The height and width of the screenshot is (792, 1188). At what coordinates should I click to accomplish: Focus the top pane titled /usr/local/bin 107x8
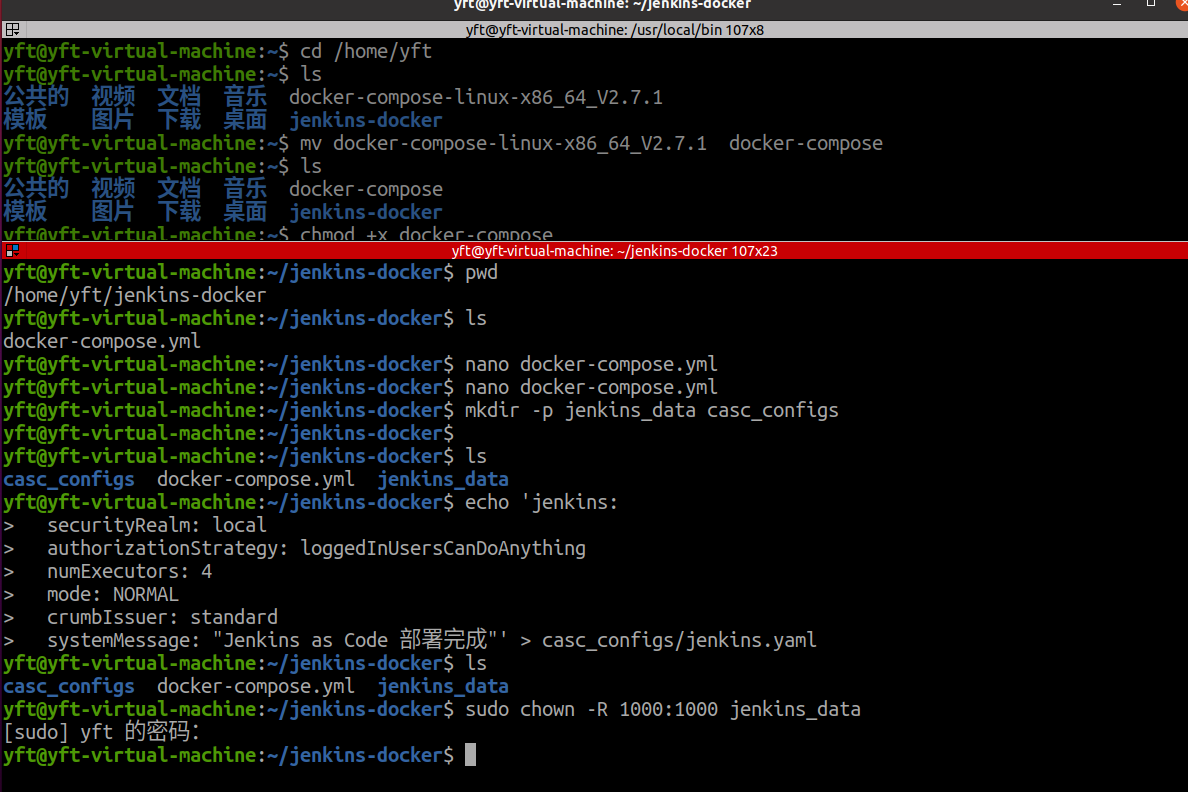point(614,30)
